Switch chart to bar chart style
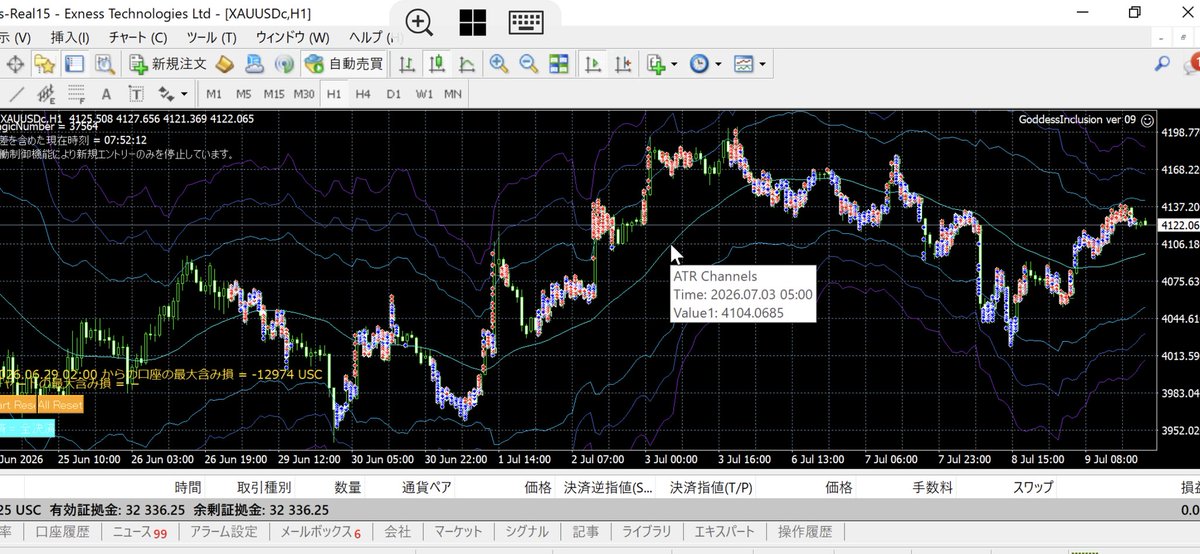The image size is (1200, 554). pyautogui.click(x=407, y=64)
